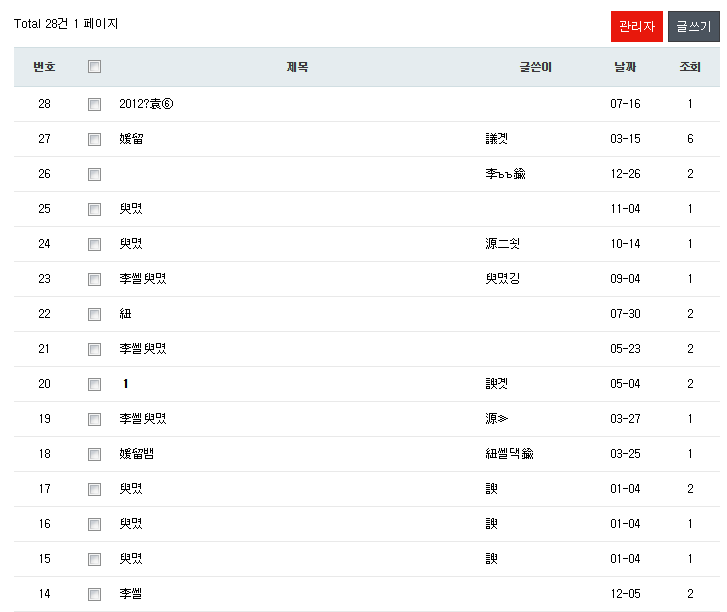
Task: Click the date 03-27 cell
Action: pos(625,419)
